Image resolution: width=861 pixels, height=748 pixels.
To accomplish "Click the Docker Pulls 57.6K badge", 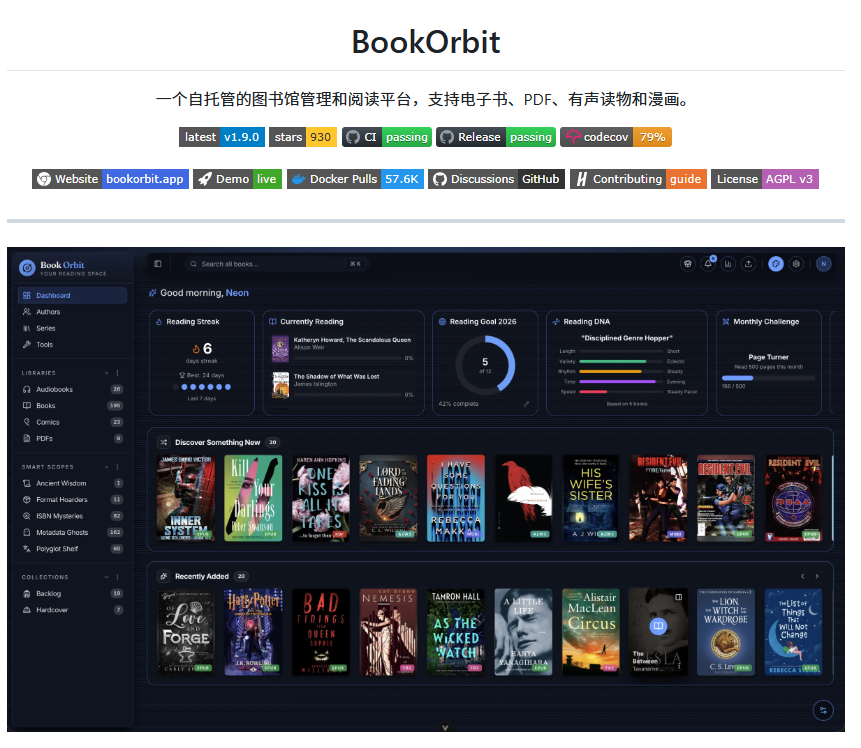I will click(355, 179).
